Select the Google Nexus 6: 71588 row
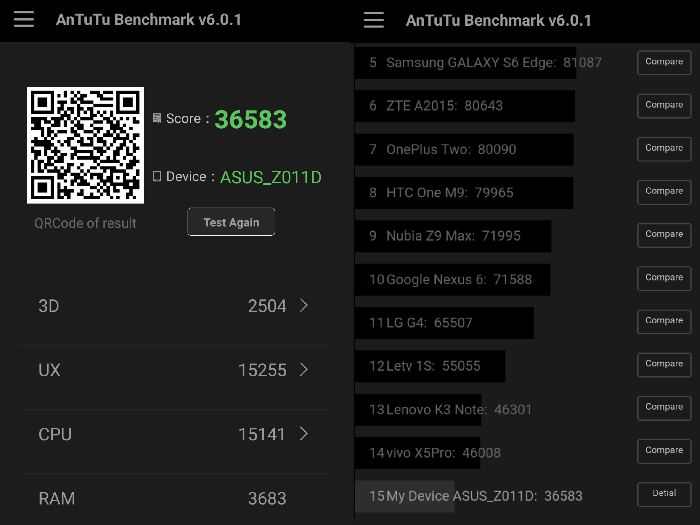The width and height of the screenshot is (700, 525). pos(453,279)
